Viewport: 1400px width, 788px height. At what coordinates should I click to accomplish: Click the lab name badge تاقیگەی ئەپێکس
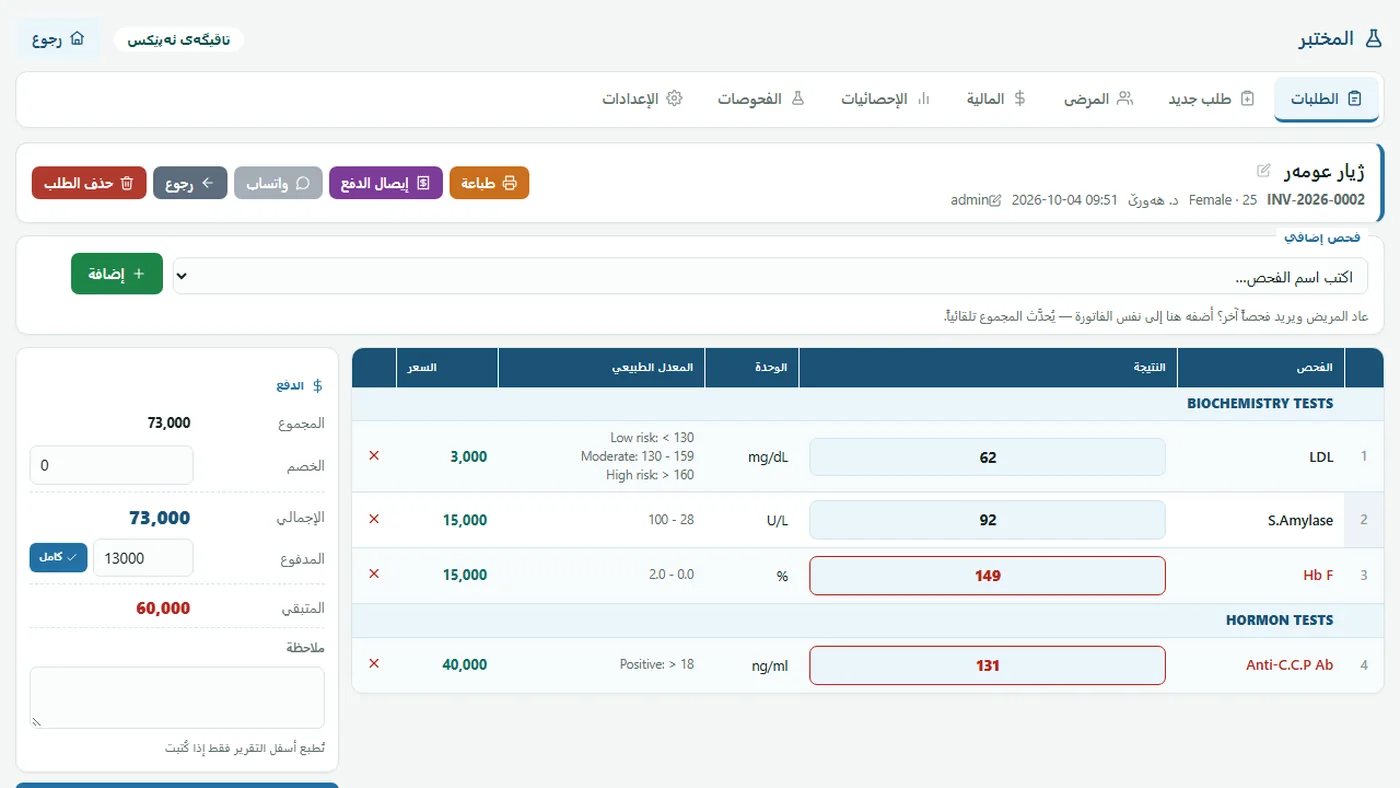(179, 40)
